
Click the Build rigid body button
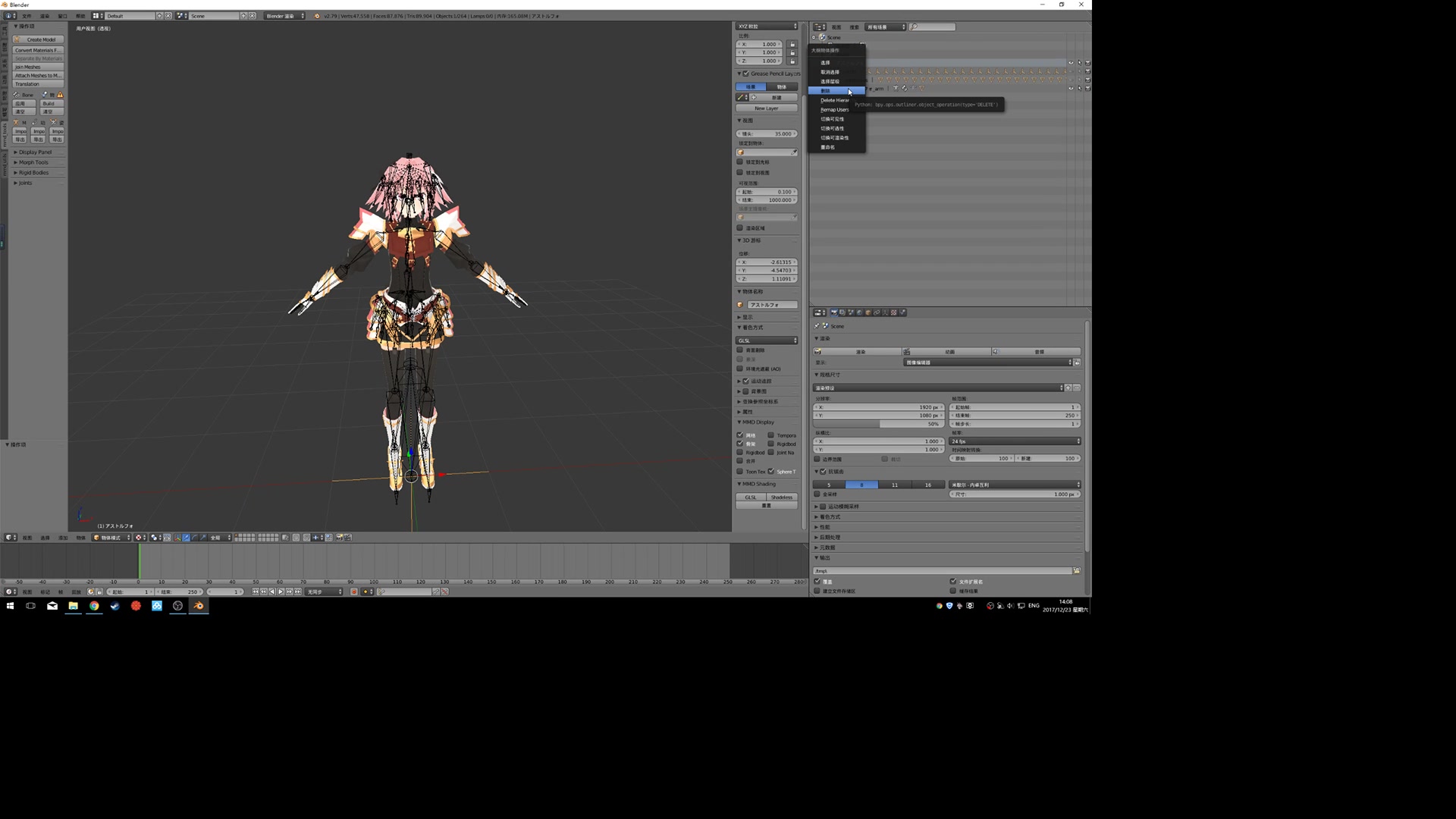pos(51,103)
